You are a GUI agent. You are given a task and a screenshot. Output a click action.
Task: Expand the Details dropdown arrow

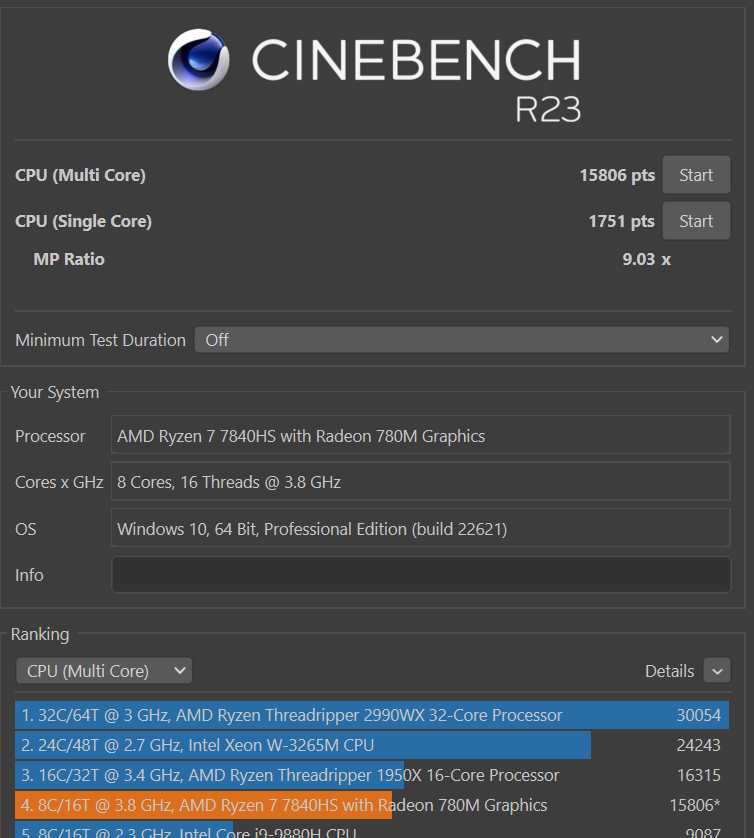[x=717, y=671]
